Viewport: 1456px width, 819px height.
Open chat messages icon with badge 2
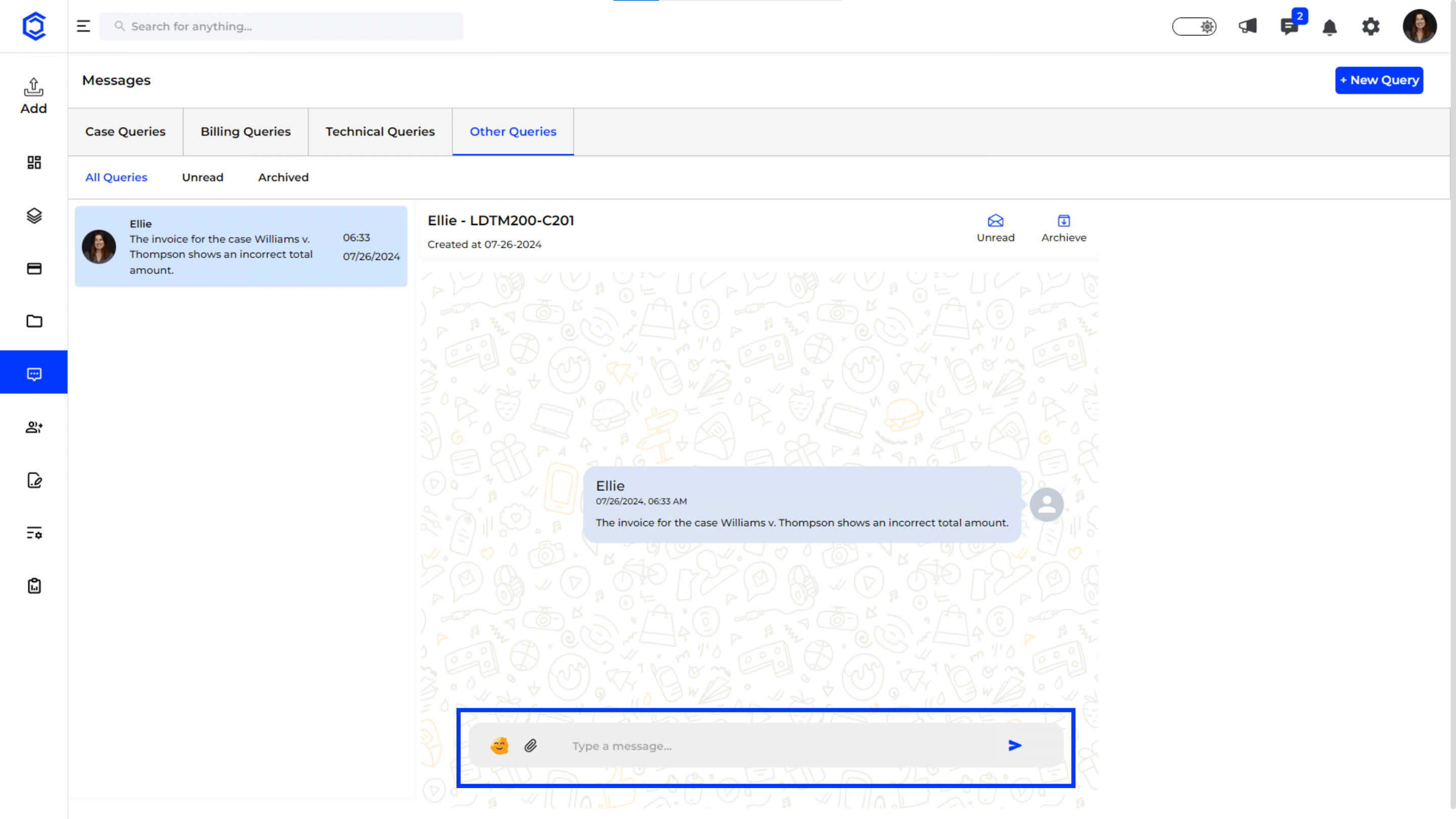click(1290, 26)
